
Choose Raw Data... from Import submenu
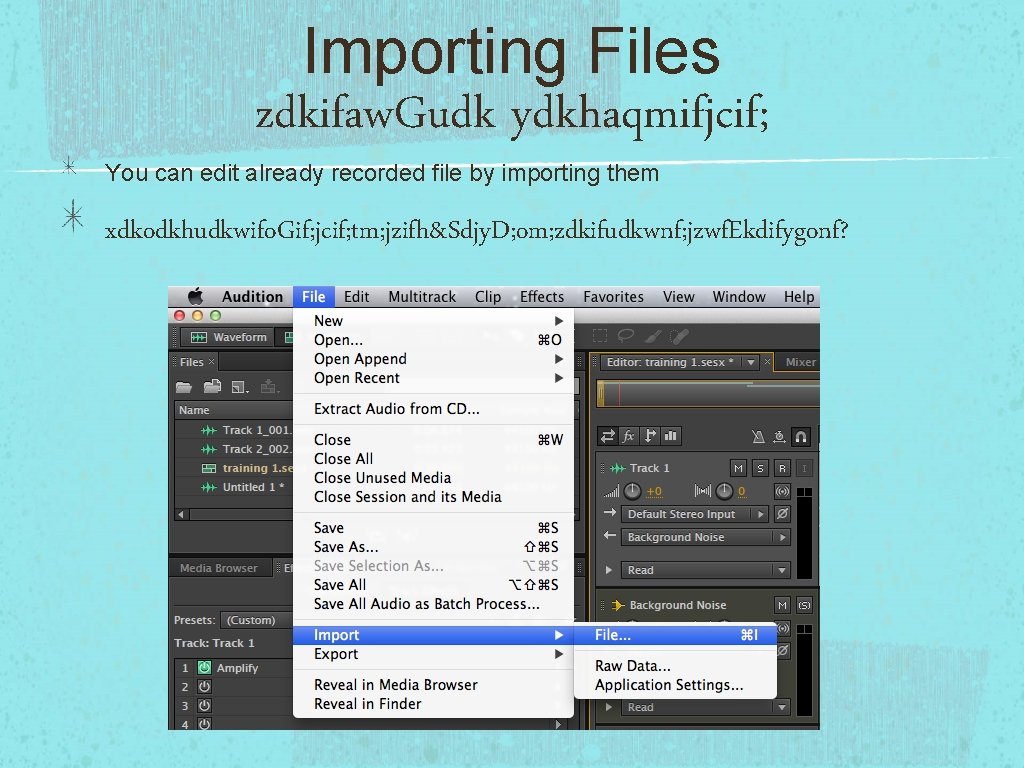tap(676, 665)
